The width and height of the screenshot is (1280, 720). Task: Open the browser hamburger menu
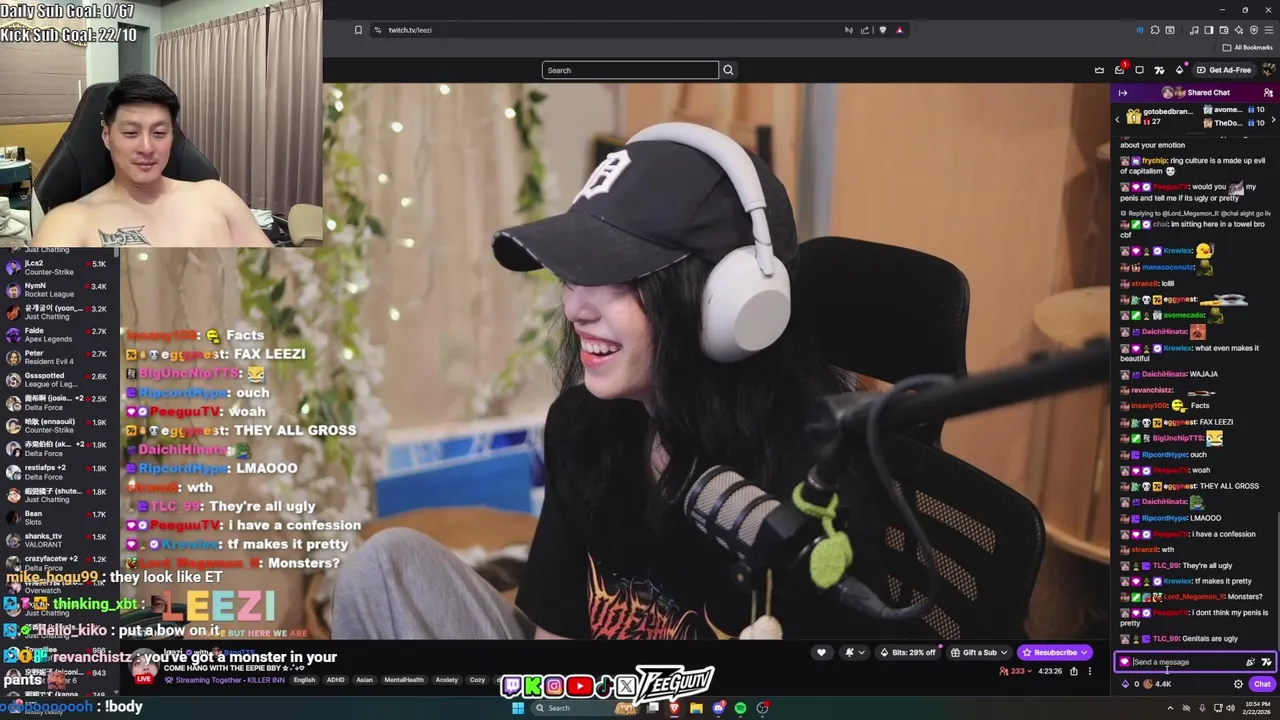pyautogui.click(x=1270, y=30)
